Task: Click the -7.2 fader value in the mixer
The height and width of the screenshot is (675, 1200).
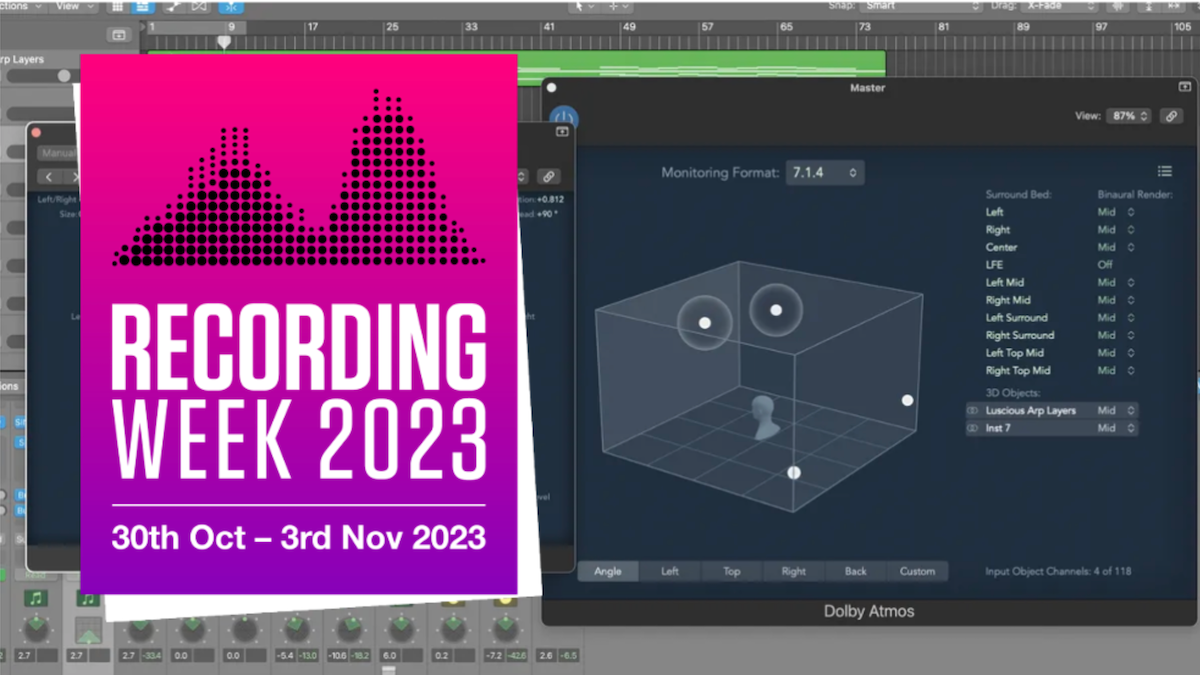Action: (492, 655)
